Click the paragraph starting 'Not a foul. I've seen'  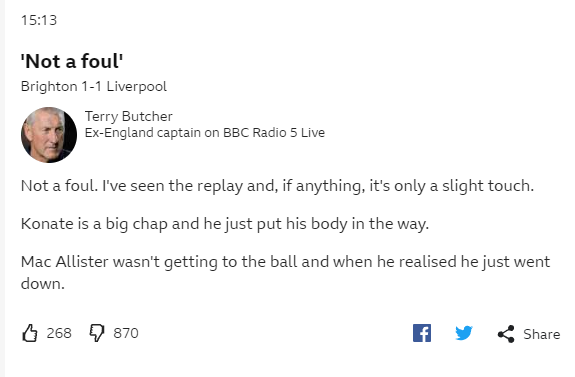click(277, 186)
